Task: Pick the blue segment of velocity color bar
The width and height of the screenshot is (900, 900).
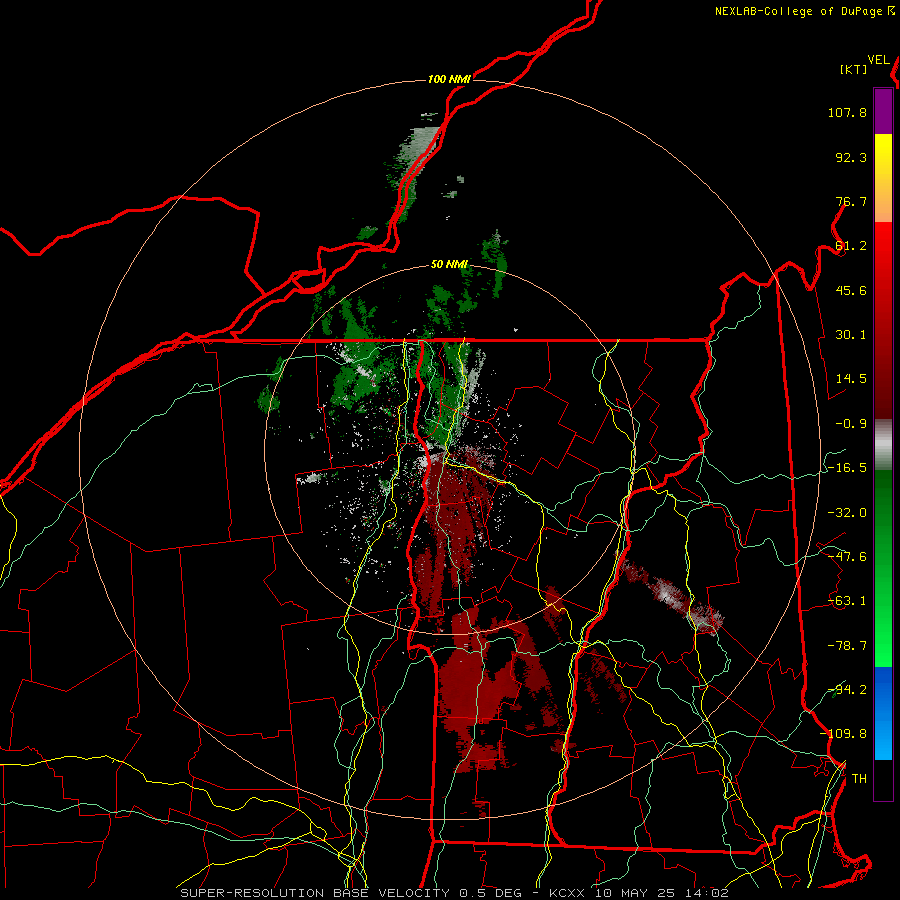Action: (x=883, y=713)
